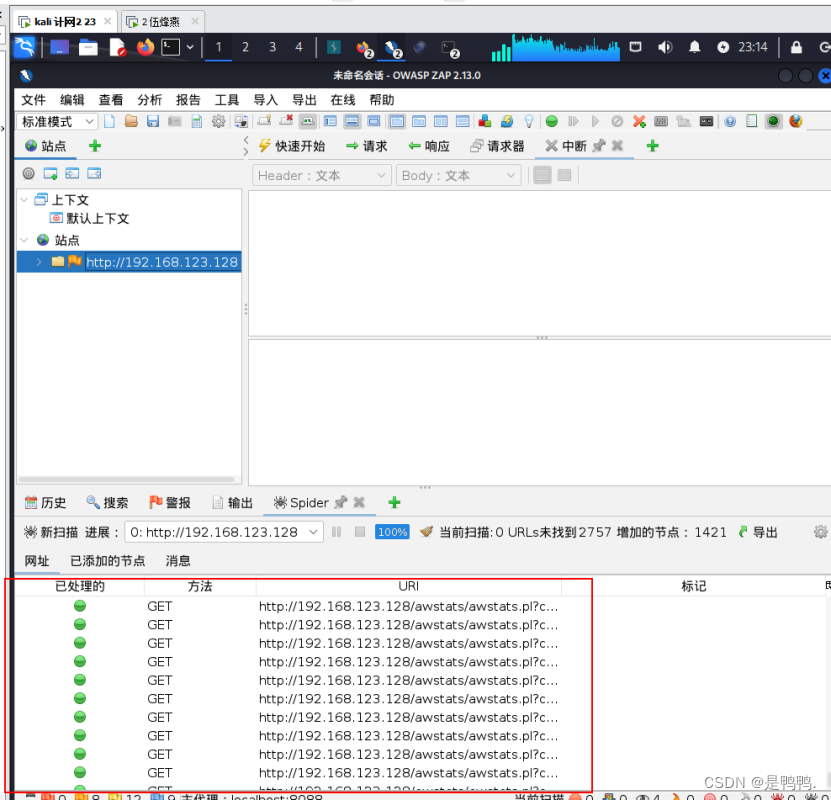Add a bottom tab with the green plus after Spider
Image resolution: width=831 pixels, height=800 pixels.
click(394, 502)
